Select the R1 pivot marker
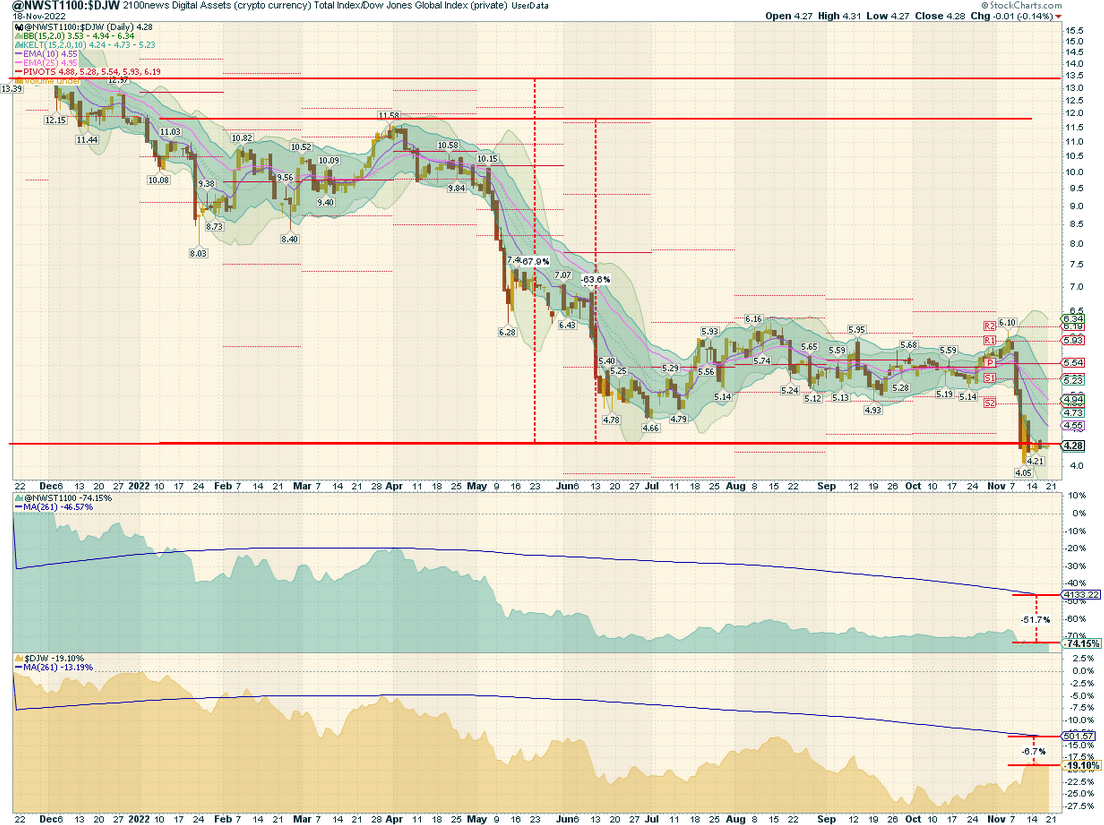This screenshot has height=825, width=1104. point(990,341)
